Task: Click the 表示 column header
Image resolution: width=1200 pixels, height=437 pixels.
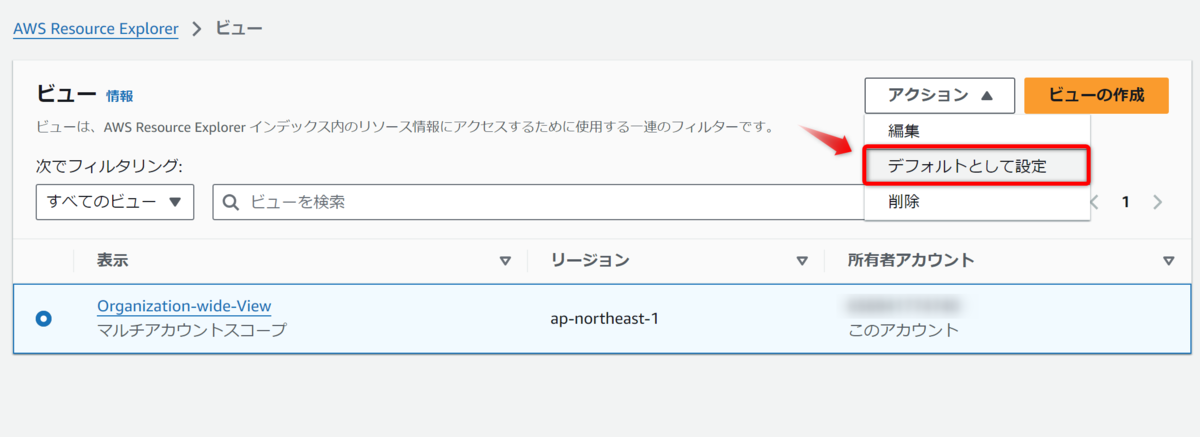Action: [x=113, y=261]
